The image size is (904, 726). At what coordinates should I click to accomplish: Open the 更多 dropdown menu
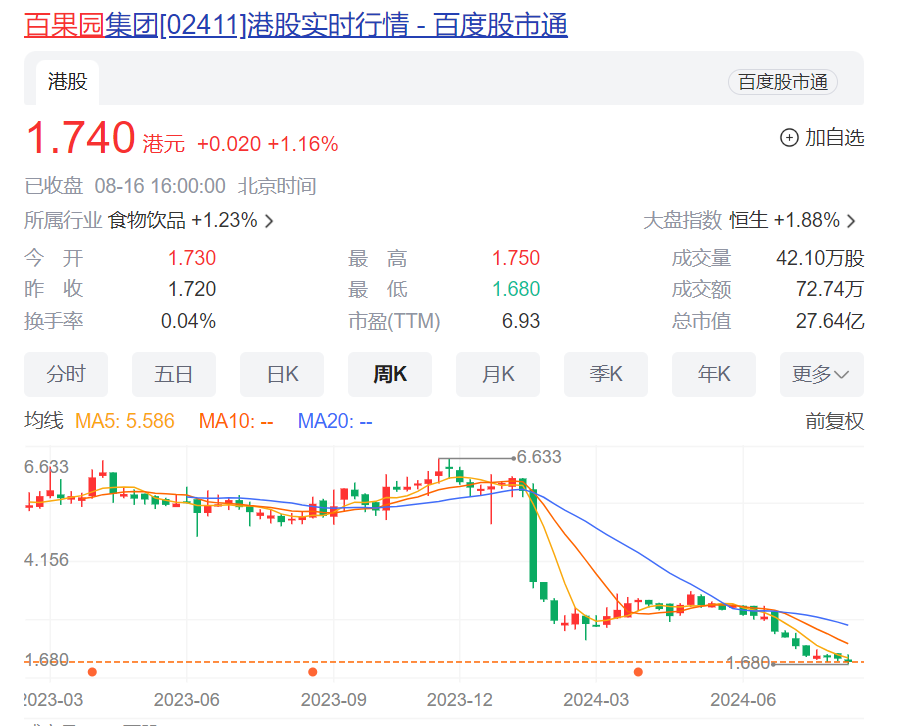point(821,374)
